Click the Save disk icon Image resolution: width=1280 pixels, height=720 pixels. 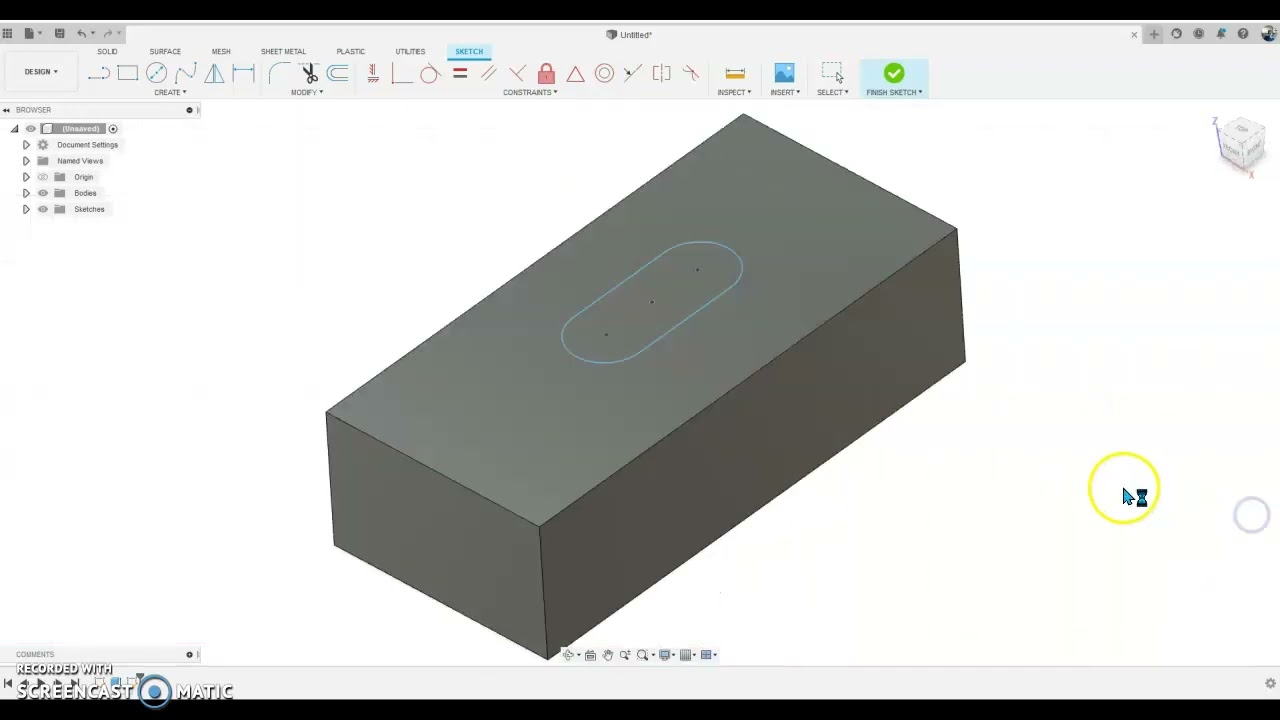[60, 34]
